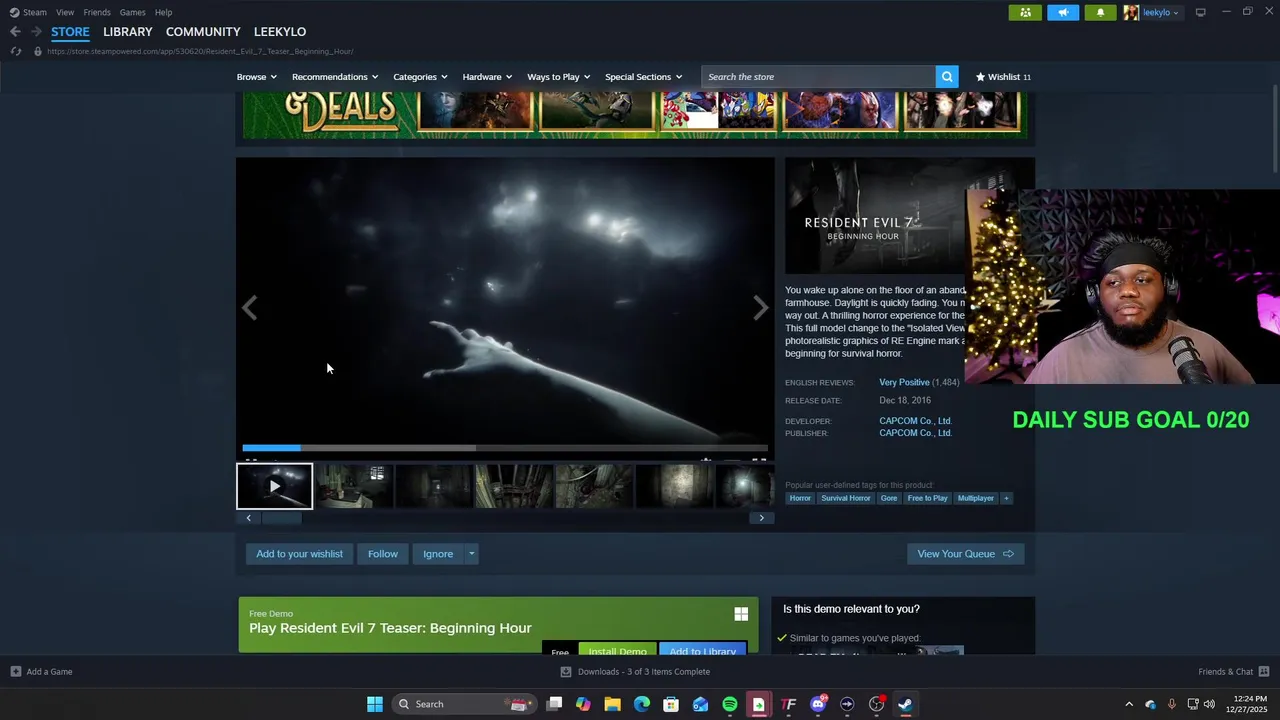The height and width of the screenshot is (720, 1280).
Task: Focus the Windows taskbar Search box
Action: click(465, 704)
